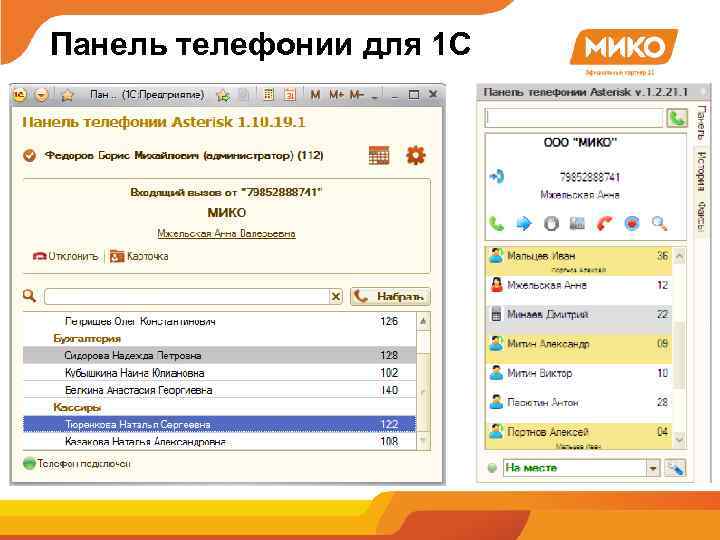The image size is (720, 540).
Task: Select Минаев Дмитрий in the contact list
Action: pyautogui.click(x=579, y=320)
